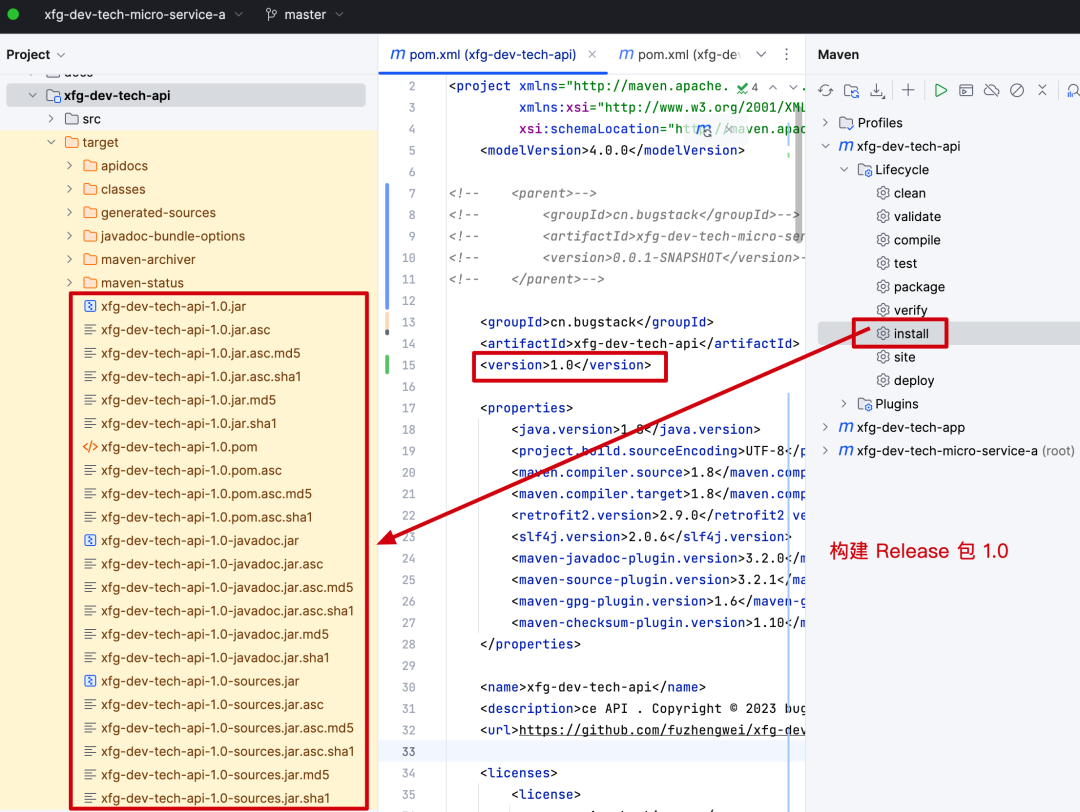Viewport: 1080px width, 812px height.
Task: Place caret in version 1.0 code line
Action: pyautogui.click(x=565, y=365)
